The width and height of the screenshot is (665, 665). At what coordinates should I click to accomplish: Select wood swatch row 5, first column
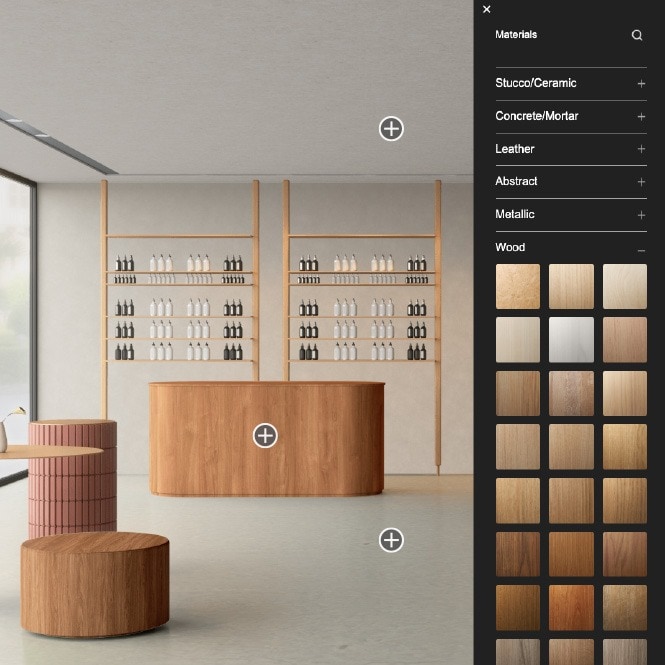(x=518, y=500)
